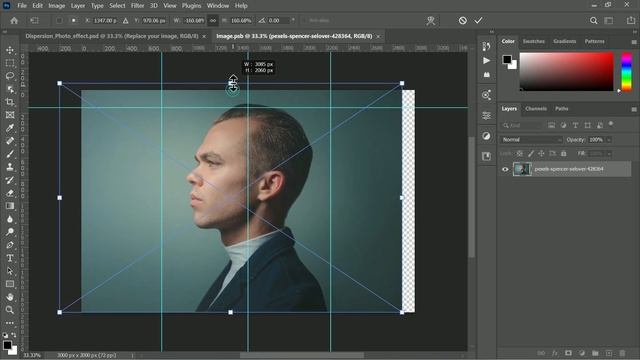The height and width of the screenshot is (360, 640).
Task: Click the layer thumbnail of pexels-spencer-selover
Action: tap(522, 169)
